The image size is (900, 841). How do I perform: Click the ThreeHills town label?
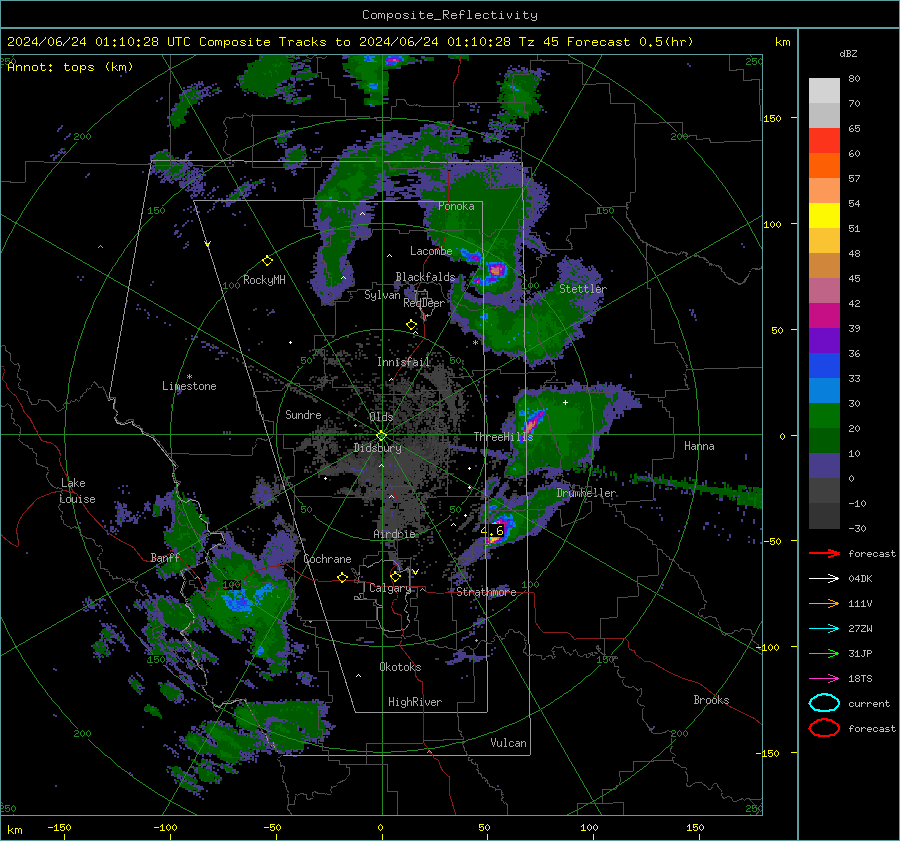[503, 437]
